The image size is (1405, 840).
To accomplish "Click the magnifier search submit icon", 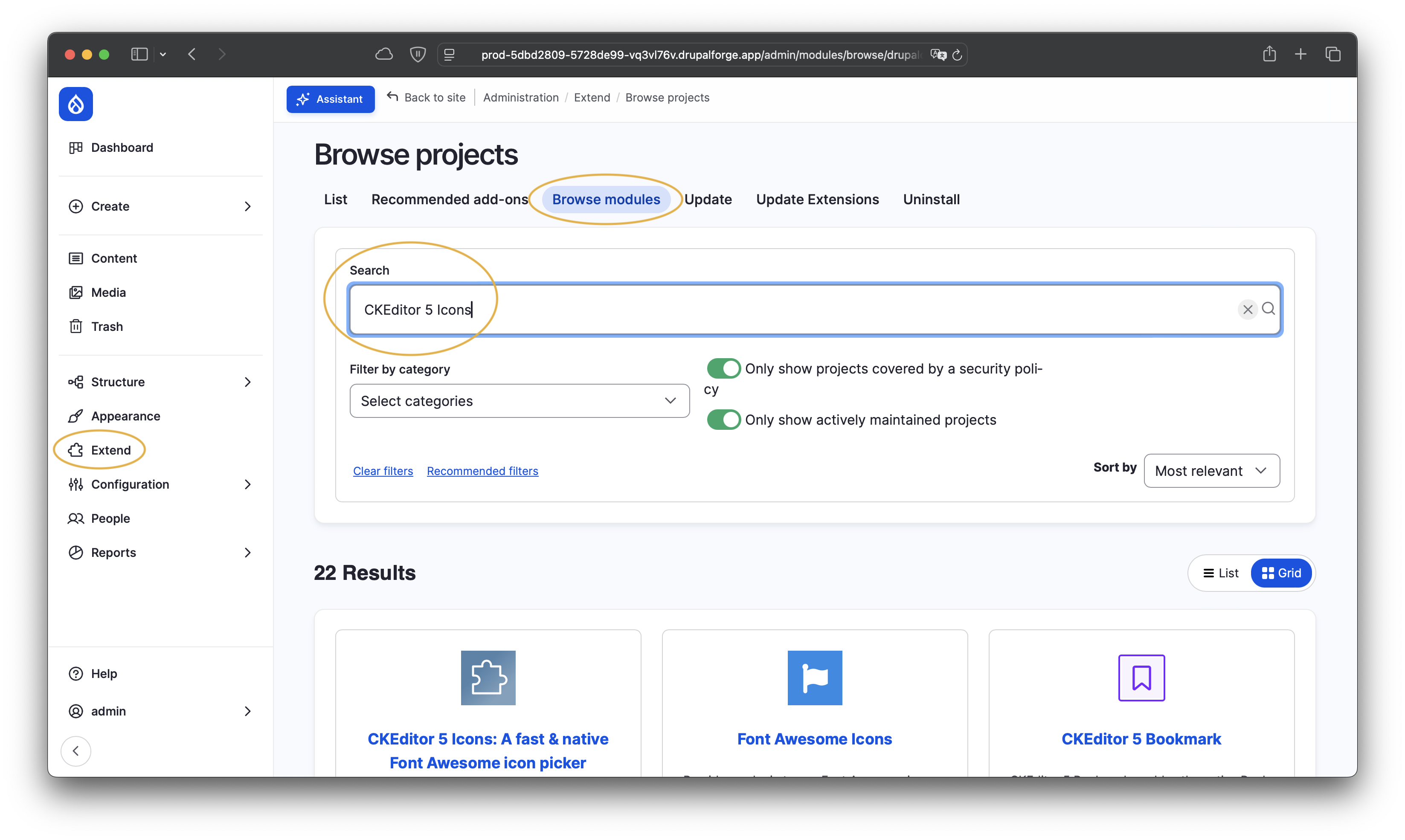I will (x=1268, y=308).
